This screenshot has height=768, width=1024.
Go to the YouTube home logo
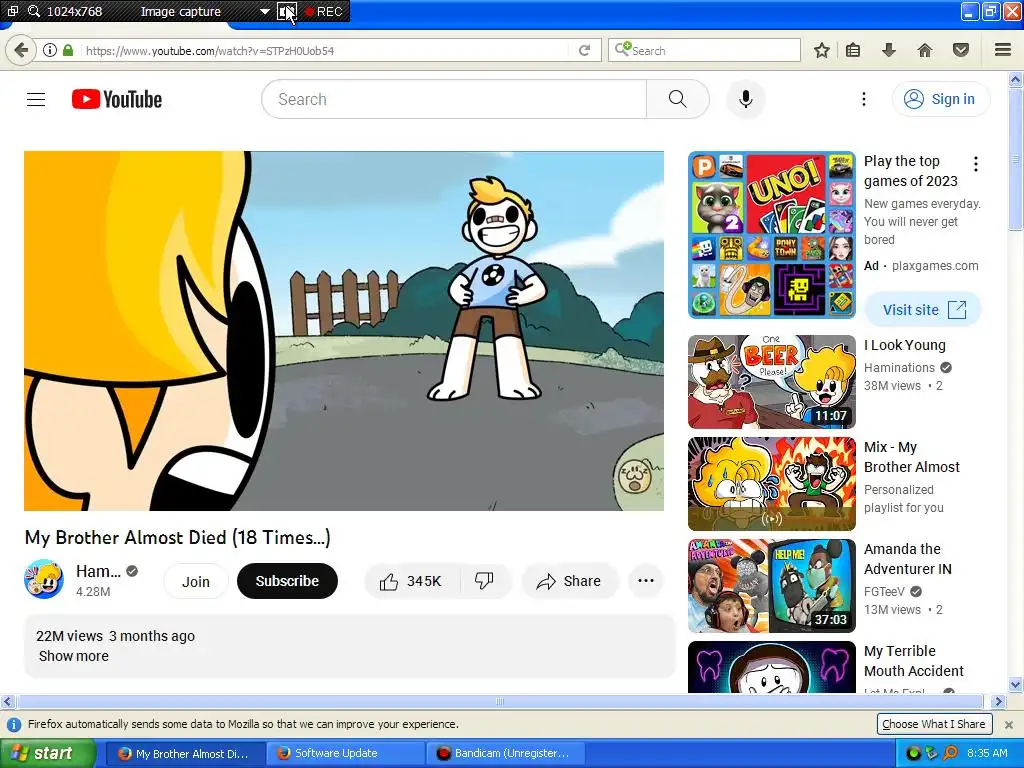[117, 99]
